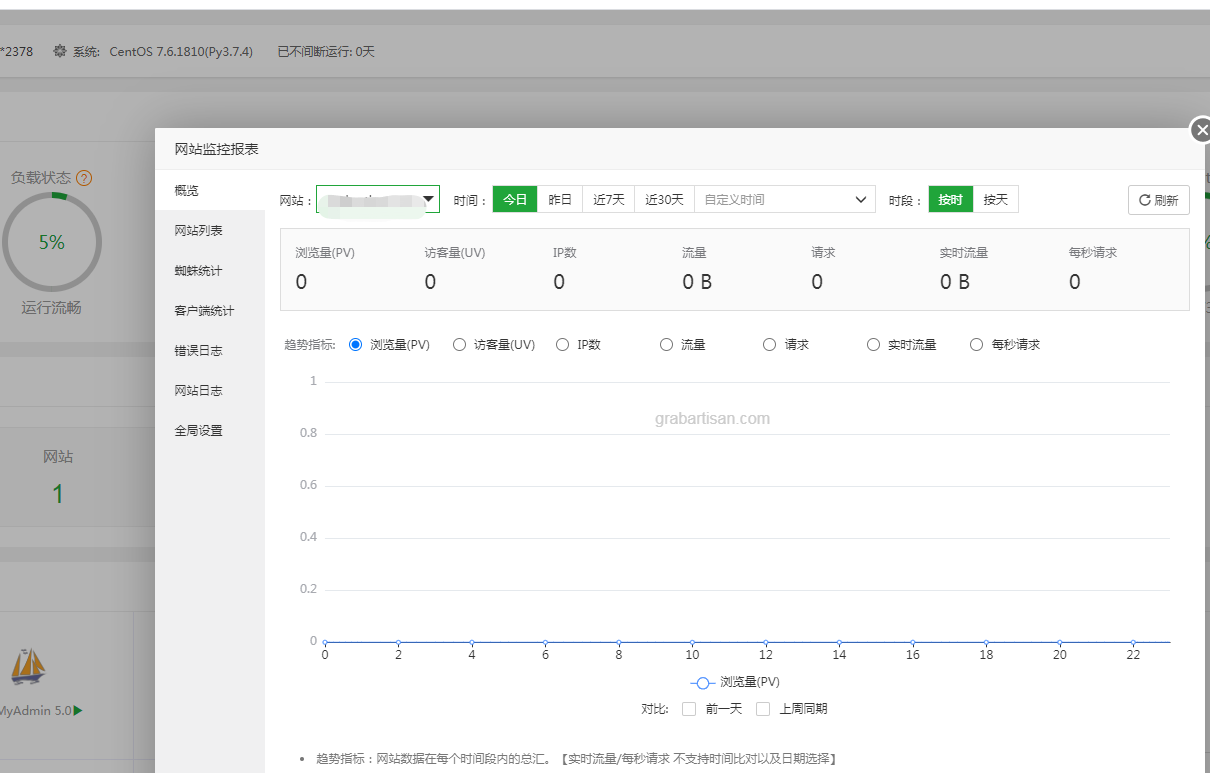
Task: Click the chart data point at hour 12
Action: pos(766,642)
